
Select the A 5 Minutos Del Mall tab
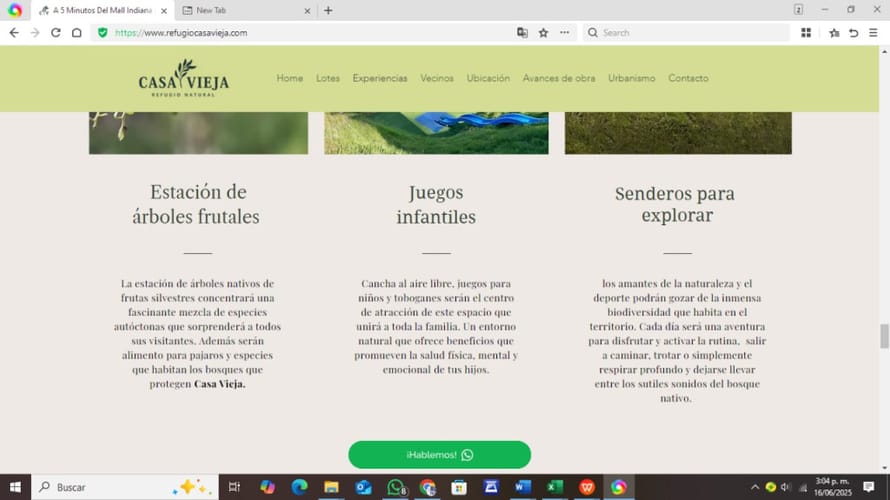(103, 10)
